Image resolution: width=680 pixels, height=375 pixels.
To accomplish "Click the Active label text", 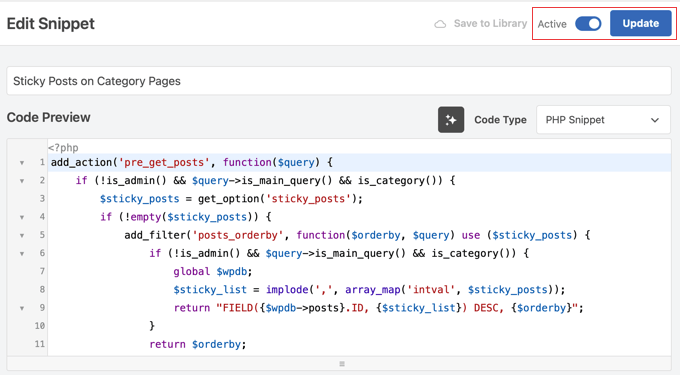I will coord(552,24).
